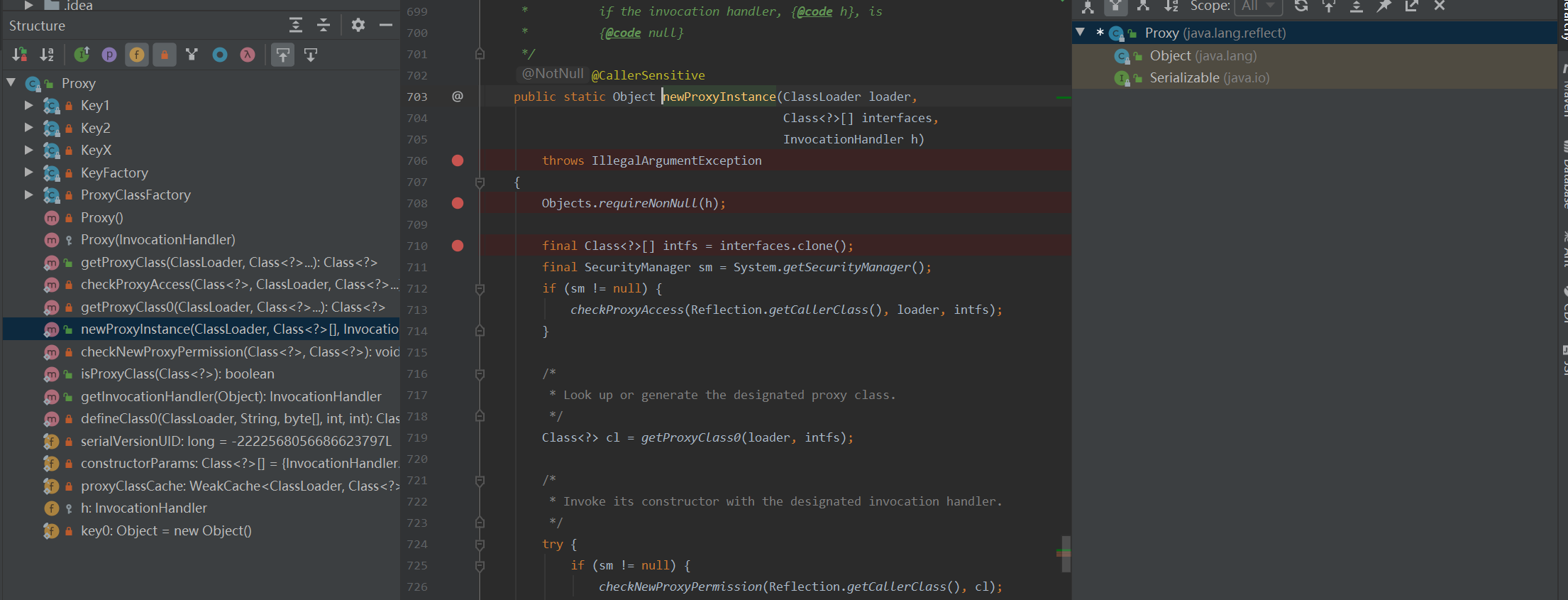
Task: Show subtypes hierarchy icon
Action: [x=1143, y=6]
